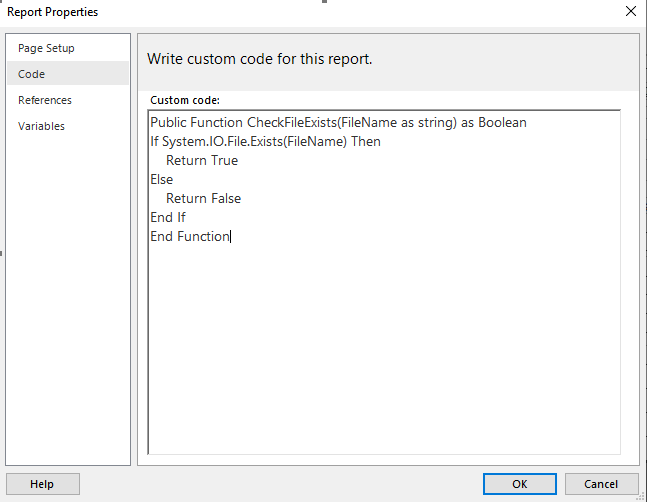The width and height of the screenshot is (647, 502).
Task: Click the resize grip at dialog corner
Action: tap(641, 496)
